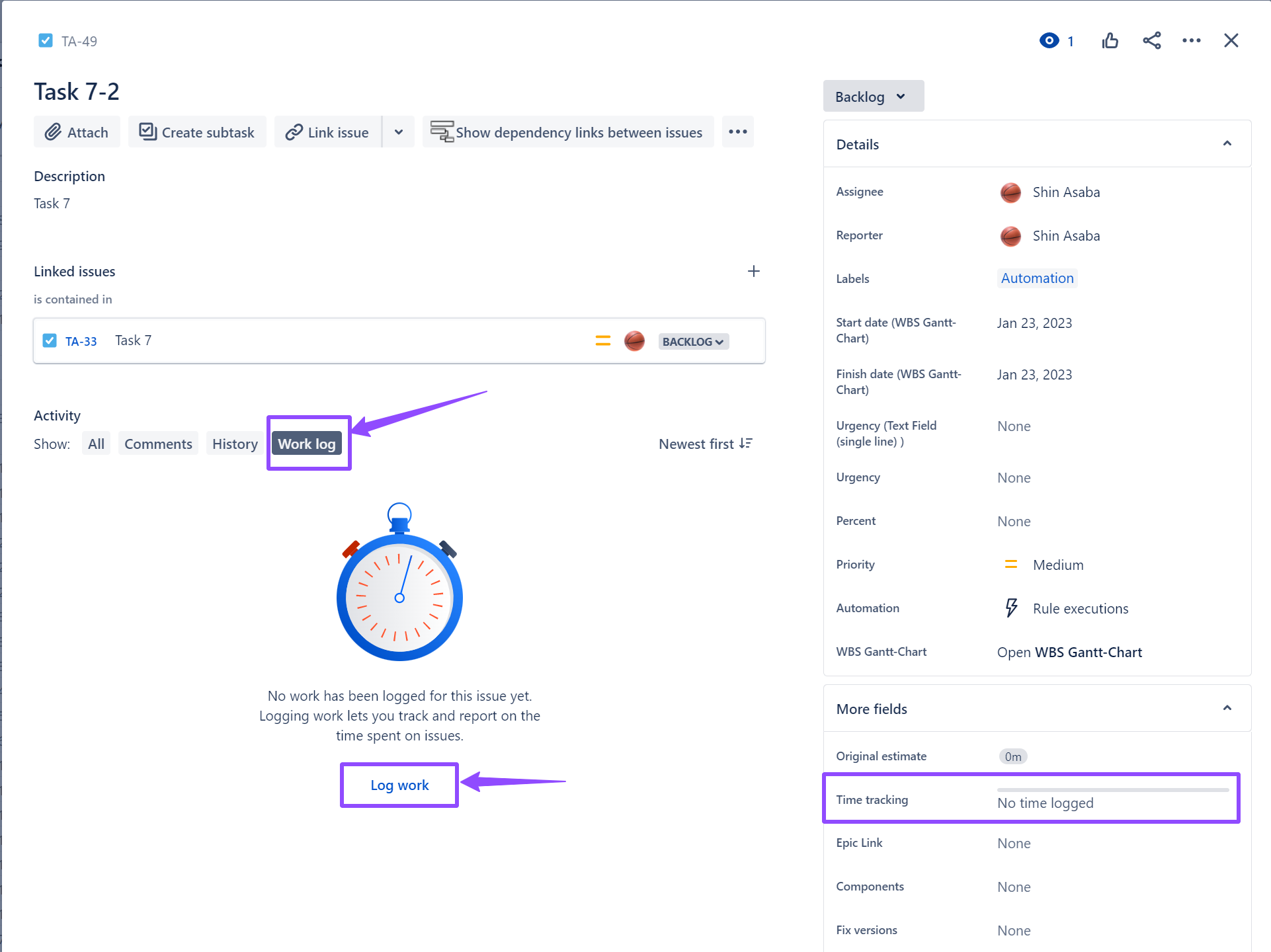1271x952 pixels.
Task: Click the Automation label tag
Action: (x=1037, y=278)
